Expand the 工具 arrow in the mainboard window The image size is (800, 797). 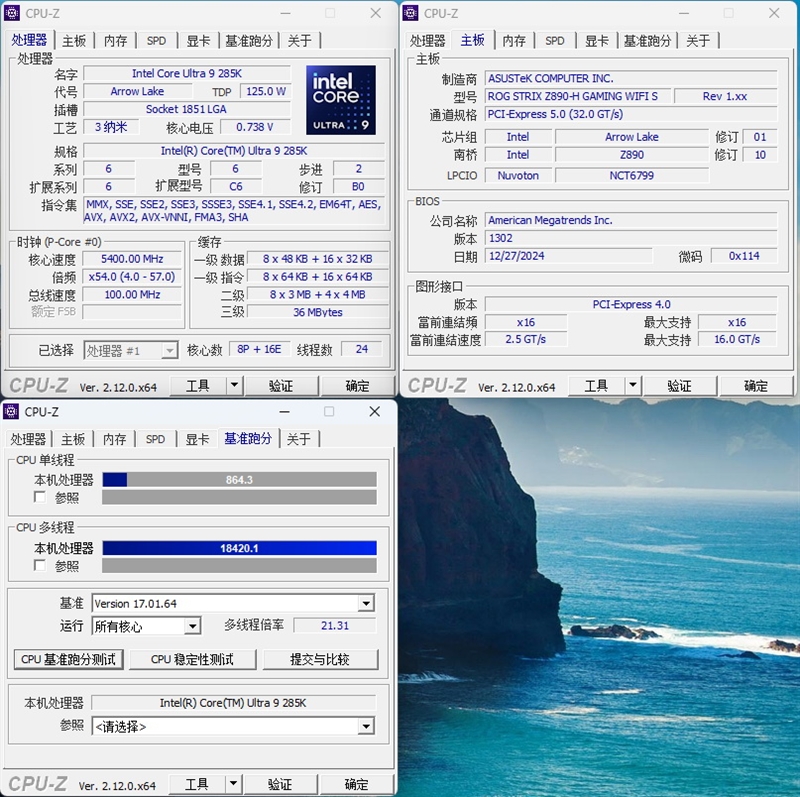pyautogui.click(x=633, y=385)
